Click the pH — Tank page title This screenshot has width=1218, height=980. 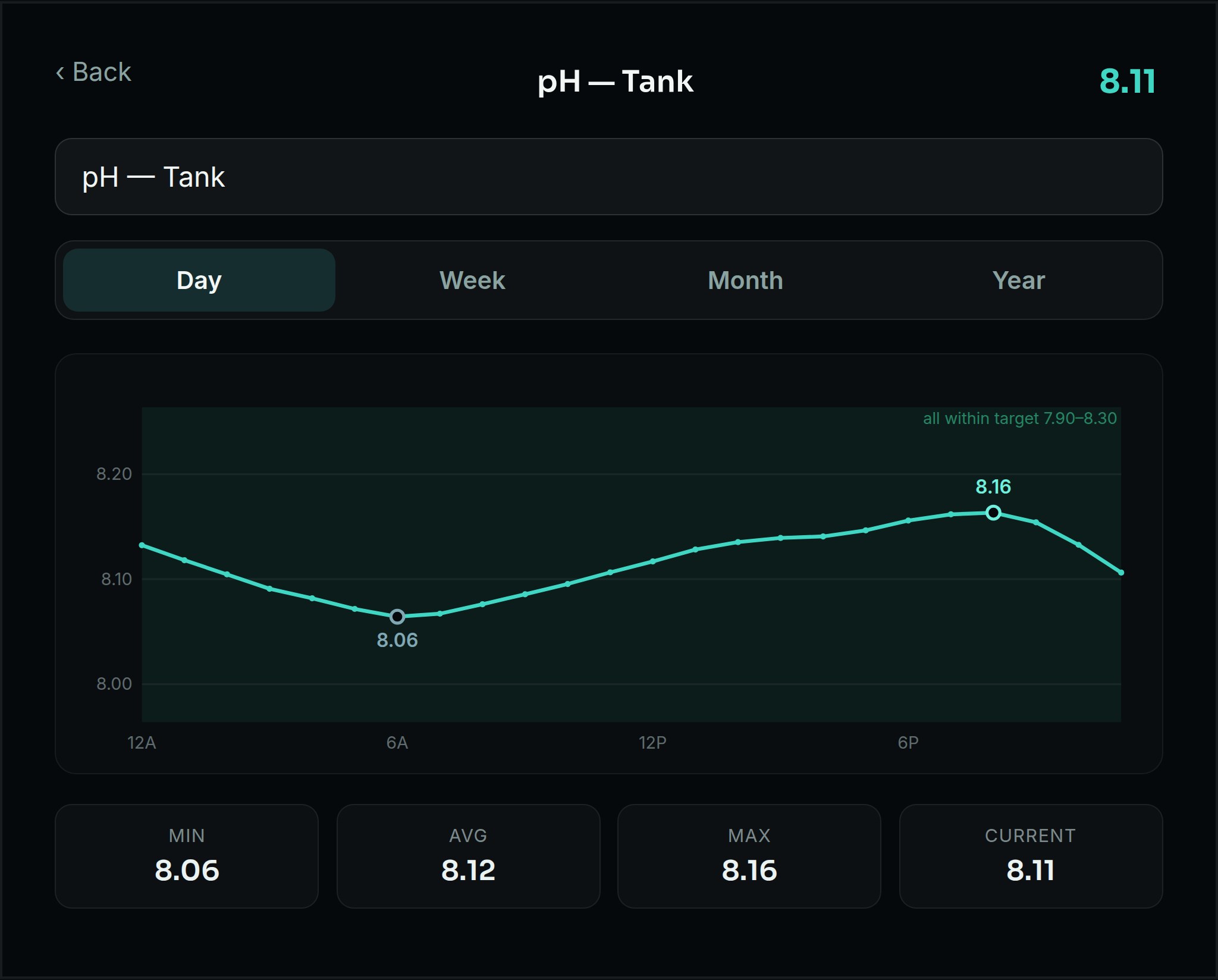(615, 81)
